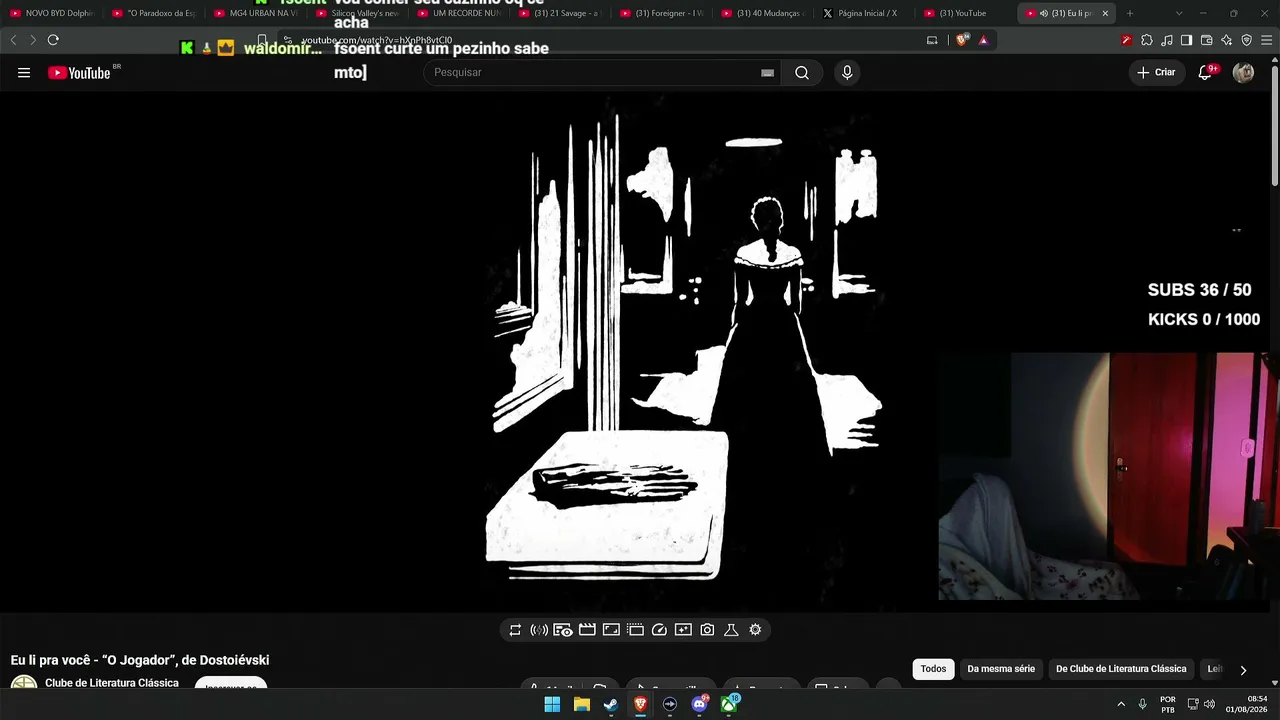Switch to the 21 Savage tab
1280x720 pixels.
point(560,13)
